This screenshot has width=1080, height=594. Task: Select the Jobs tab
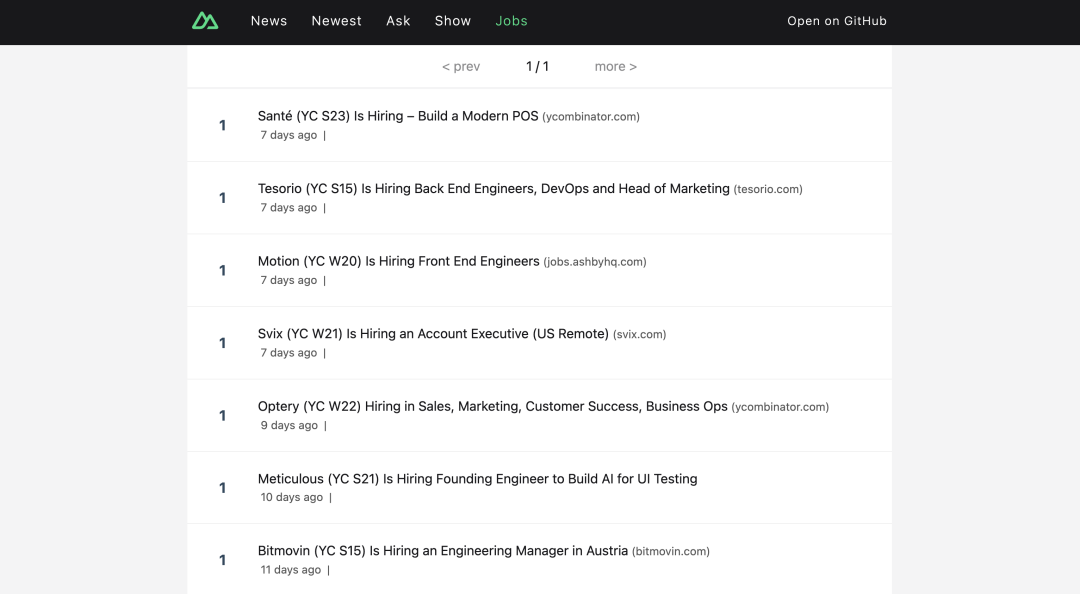[x=511, y=21]
